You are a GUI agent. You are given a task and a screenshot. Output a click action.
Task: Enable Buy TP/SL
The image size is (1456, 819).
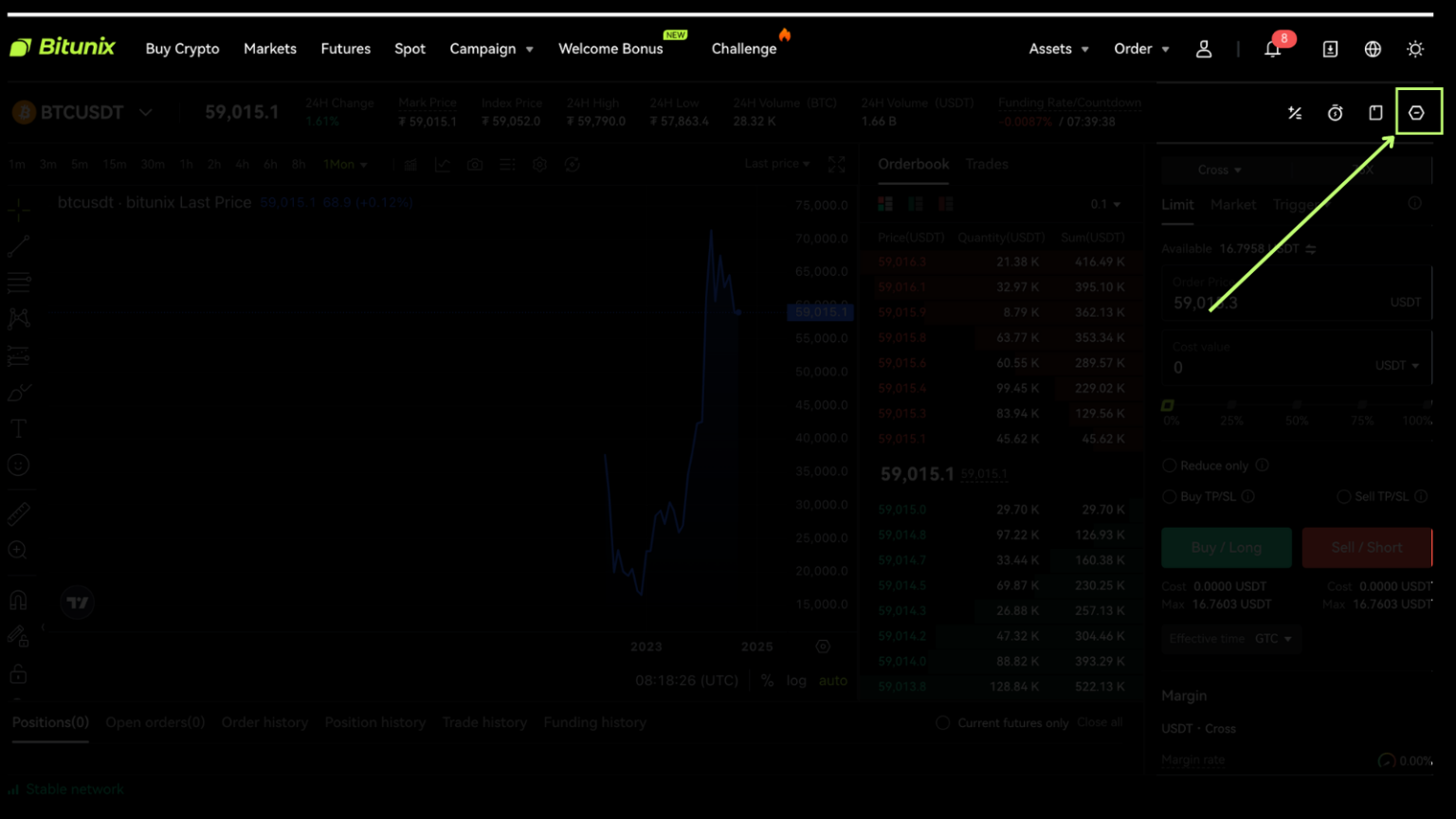pos(1170,496)
